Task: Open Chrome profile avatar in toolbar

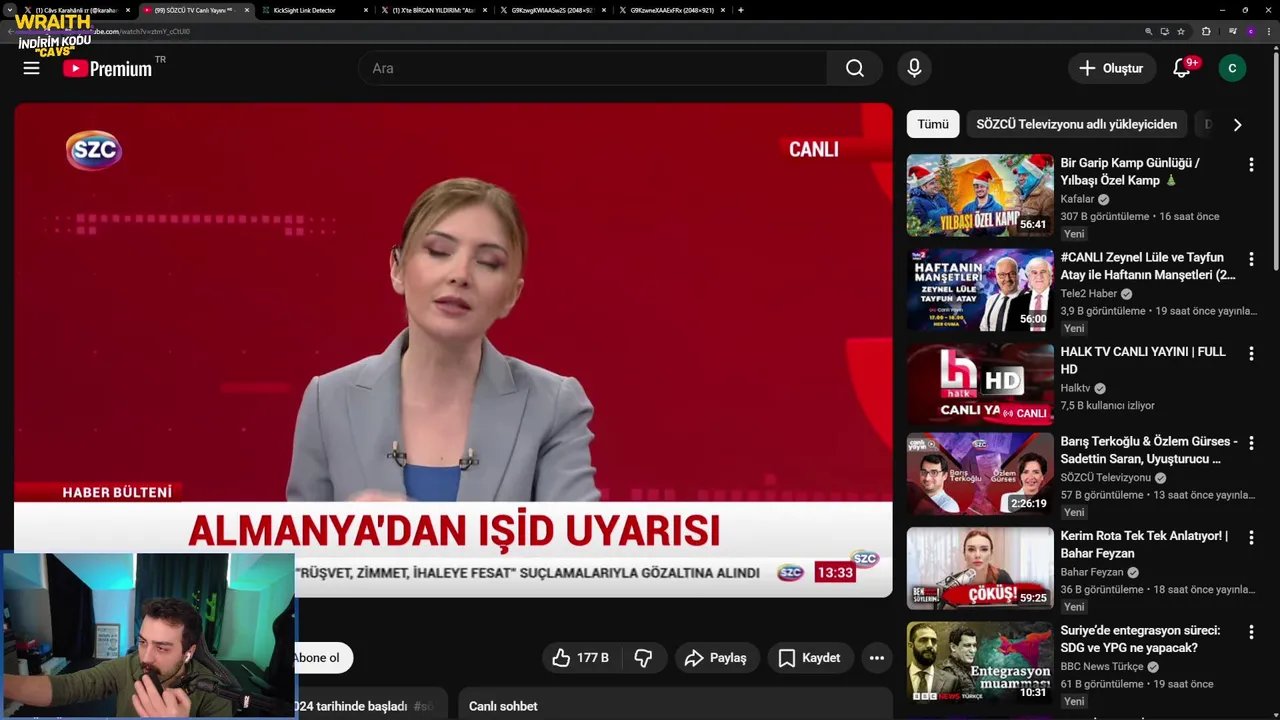Action: pos(1250,31)
